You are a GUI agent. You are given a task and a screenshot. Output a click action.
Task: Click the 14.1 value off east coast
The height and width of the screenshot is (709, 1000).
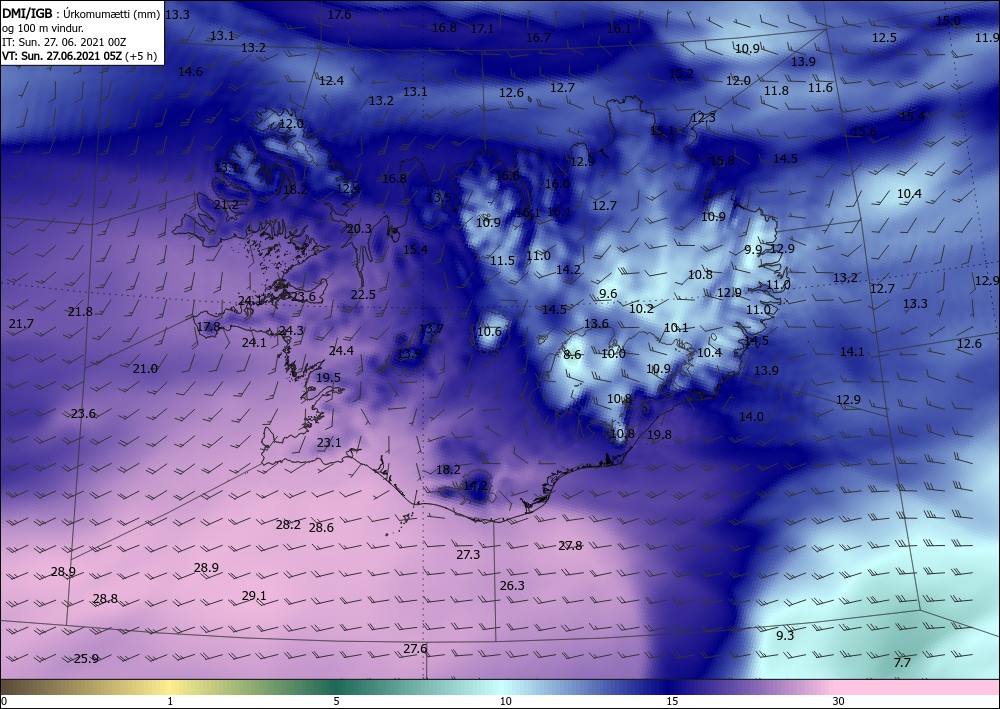852,352
